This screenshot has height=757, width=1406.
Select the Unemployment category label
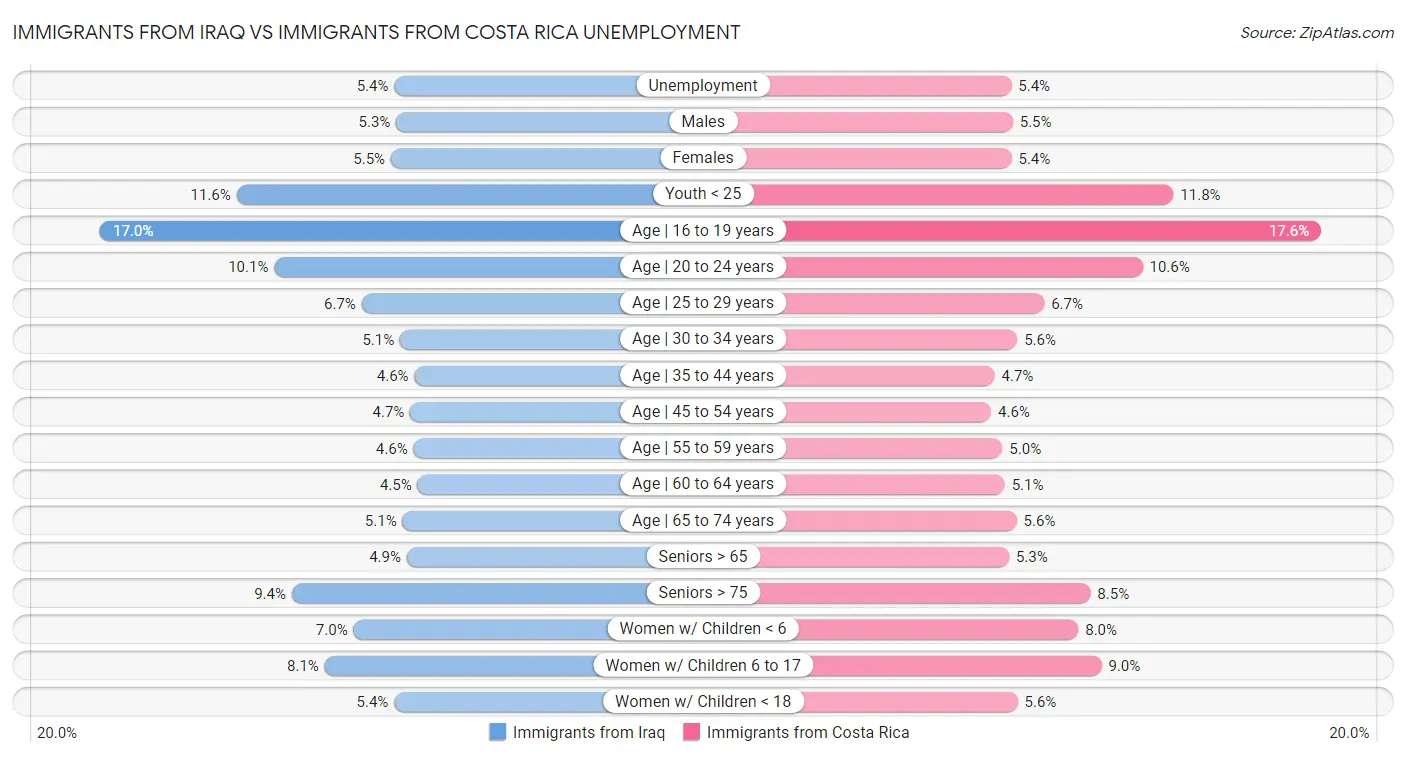[x=703, y=86]
